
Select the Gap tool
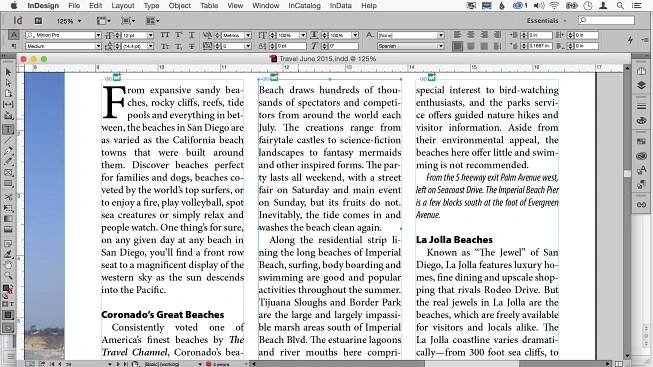pos(8,105)
